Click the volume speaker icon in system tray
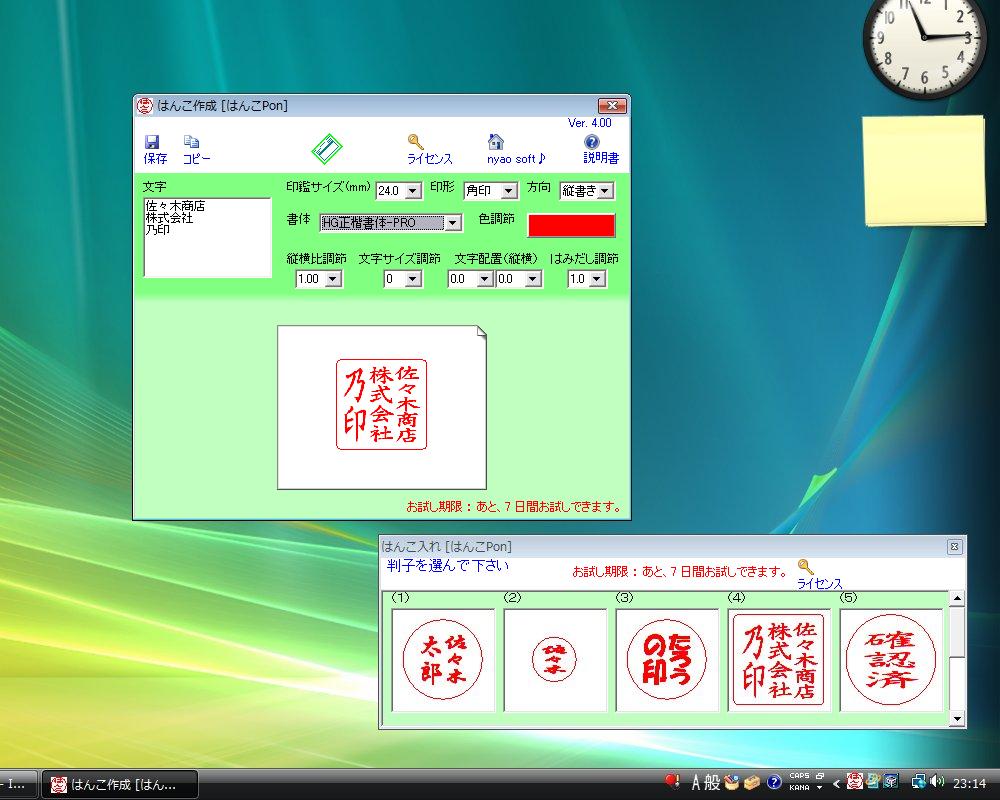 tap(936, 782)
